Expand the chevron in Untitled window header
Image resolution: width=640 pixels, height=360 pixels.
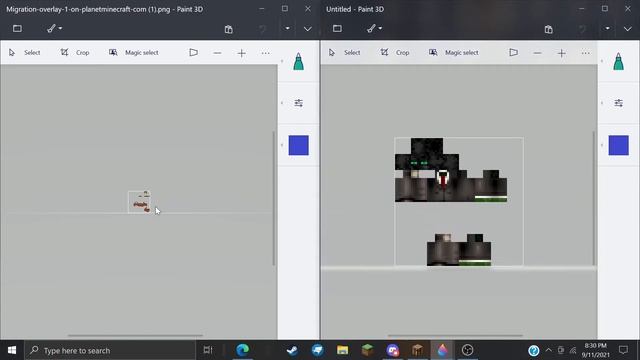(628, 29)
